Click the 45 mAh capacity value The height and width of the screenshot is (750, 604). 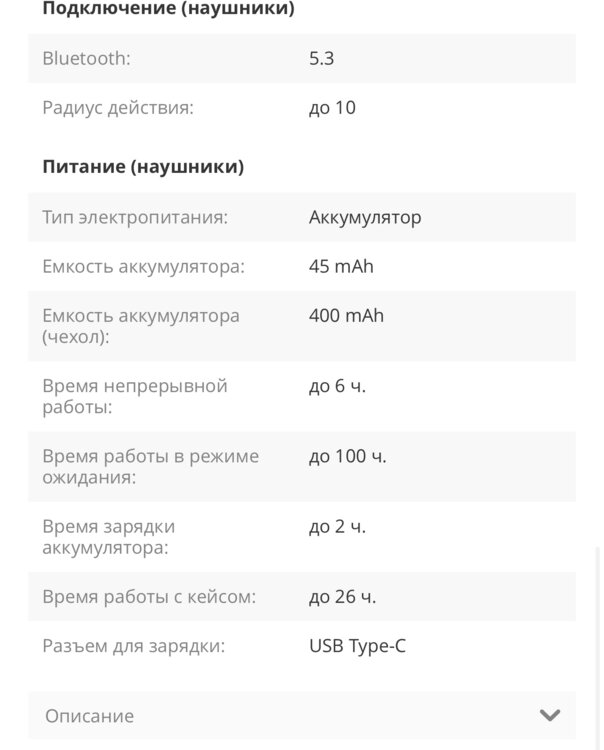(x=341, y=267)
